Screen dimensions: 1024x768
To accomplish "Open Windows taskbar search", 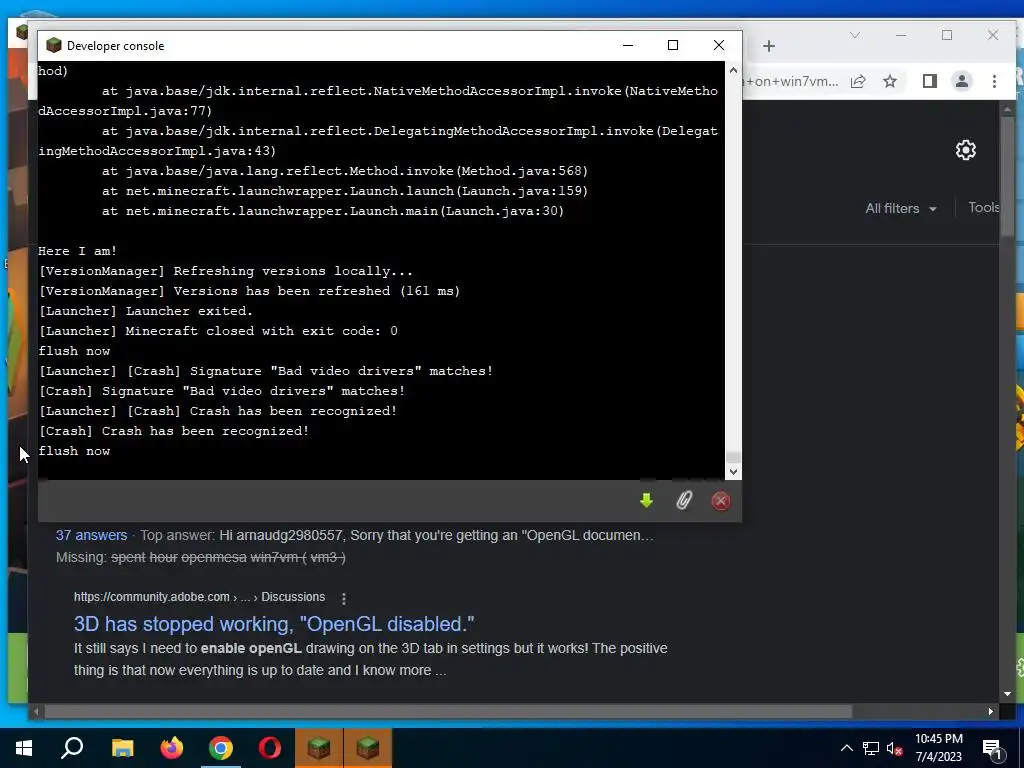I will 72,748.
